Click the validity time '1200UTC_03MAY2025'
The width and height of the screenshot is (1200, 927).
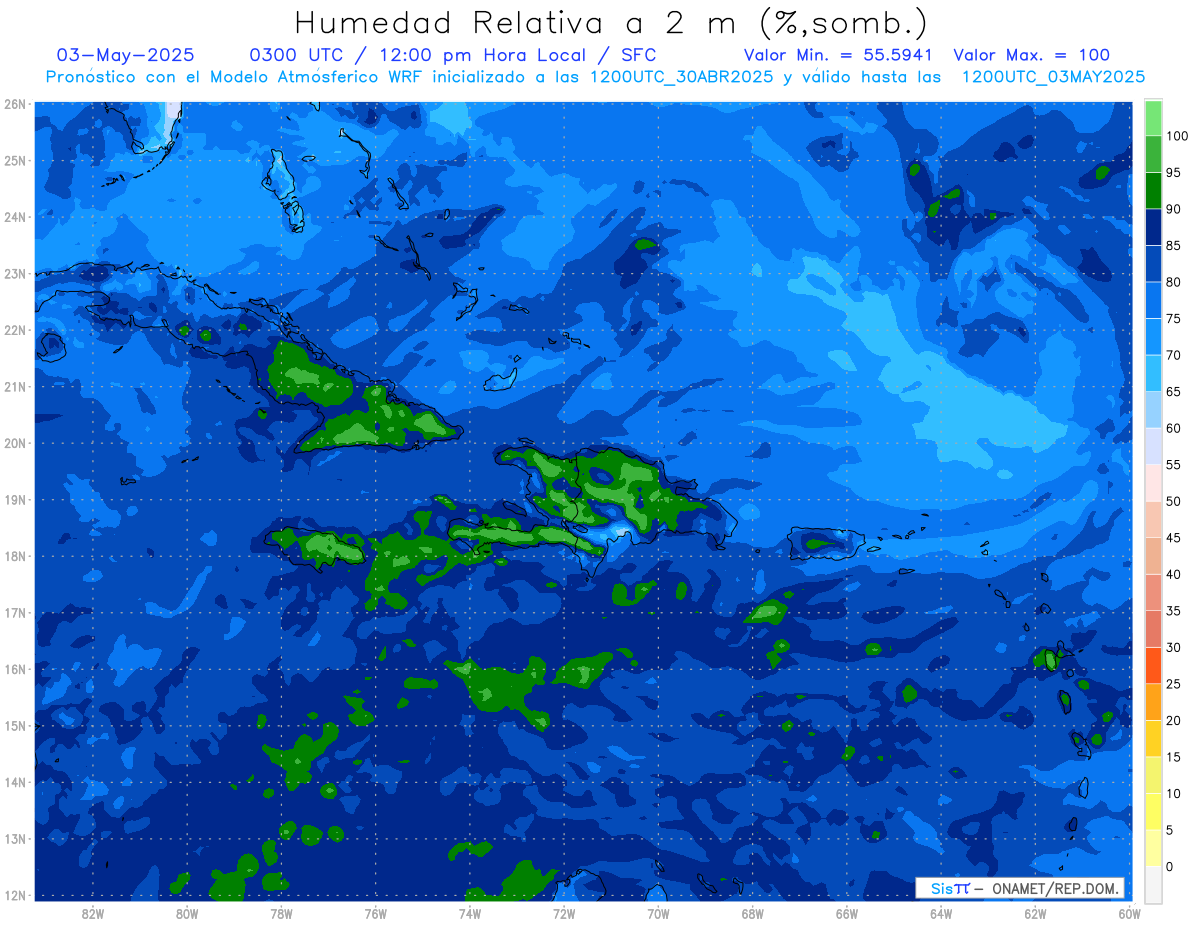coord(1053,77)
